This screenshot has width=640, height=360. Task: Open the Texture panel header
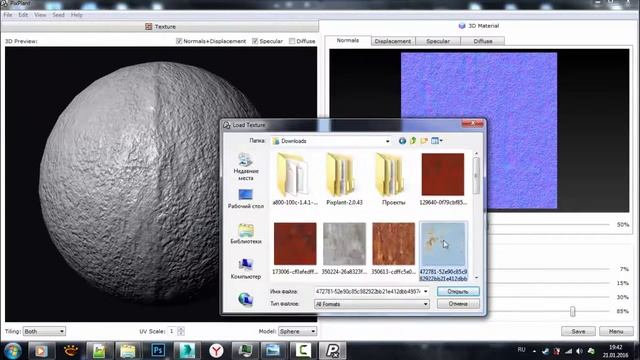[x=160, y=27]
